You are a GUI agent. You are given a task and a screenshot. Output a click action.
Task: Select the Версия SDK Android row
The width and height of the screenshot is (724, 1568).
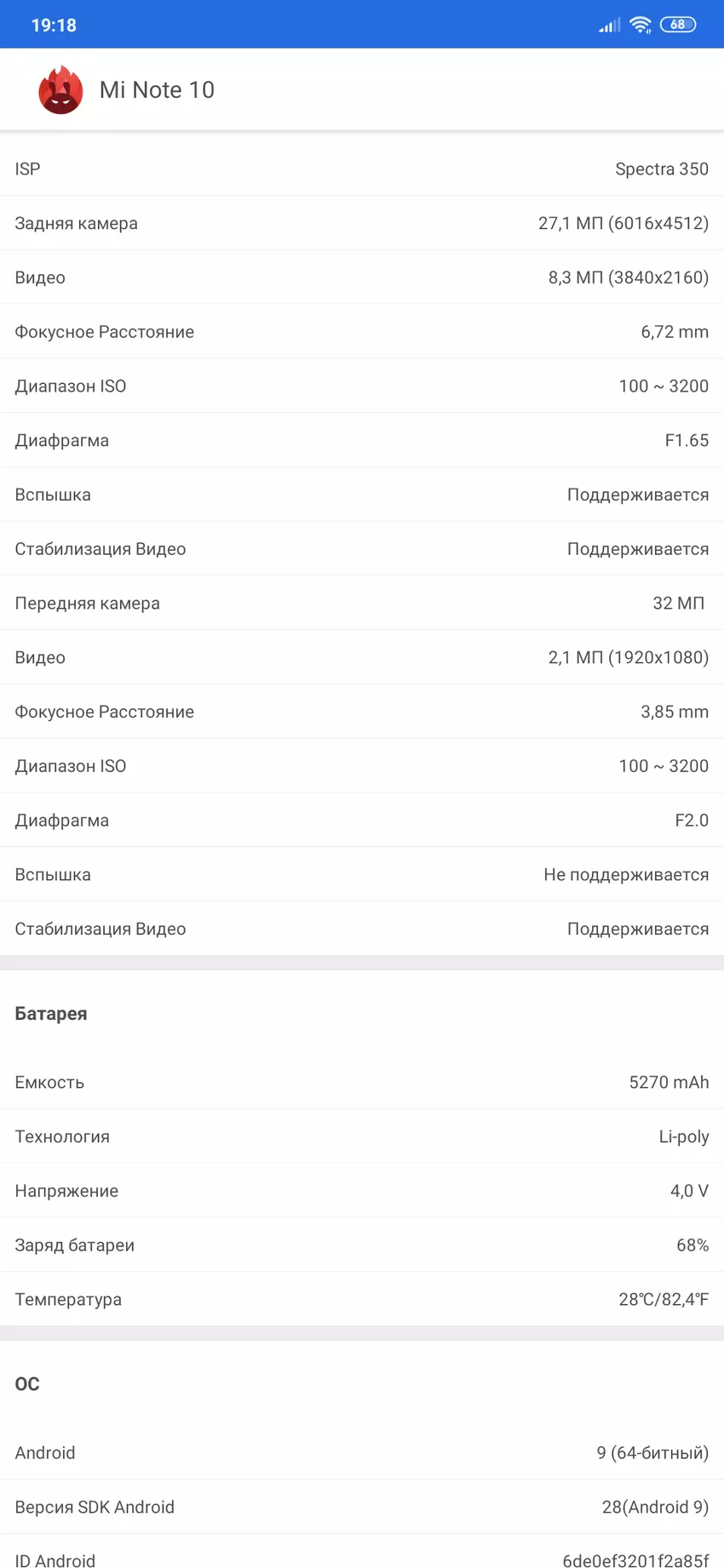click(x=362, y=1507)
